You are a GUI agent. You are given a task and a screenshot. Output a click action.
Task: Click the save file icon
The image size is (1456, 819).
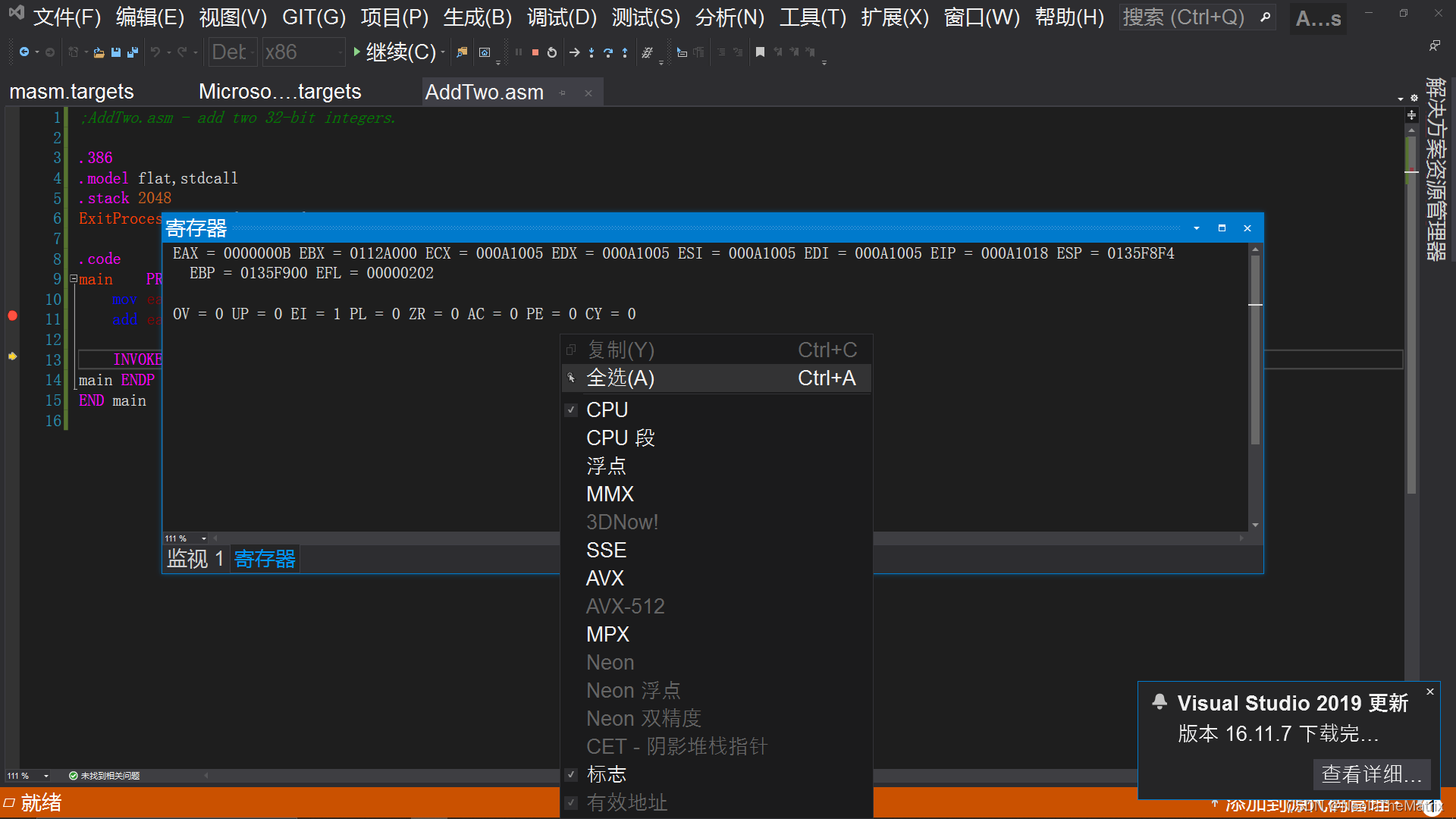116,52
